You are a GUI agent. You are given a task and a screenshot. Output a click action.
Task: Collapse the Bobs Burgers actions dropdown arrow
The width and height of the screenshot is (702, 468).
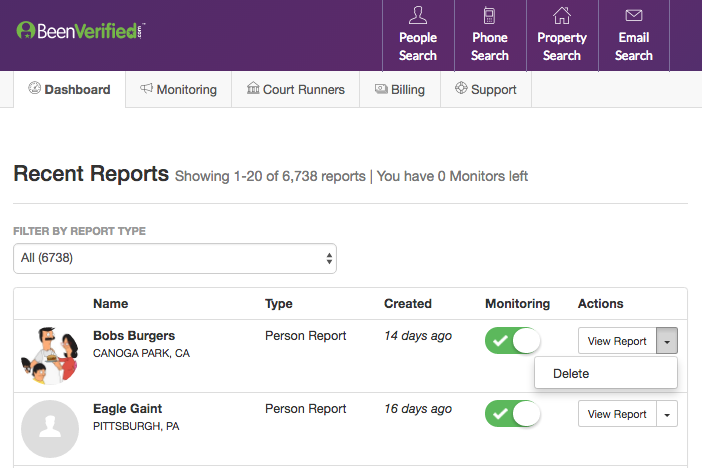click(667, 341)
